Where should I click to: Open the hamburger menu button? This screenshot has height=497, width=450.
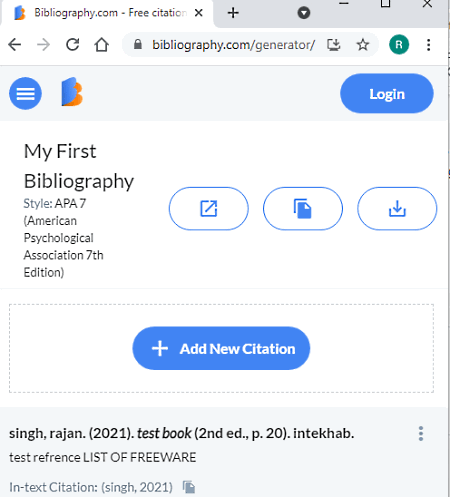[25, 93]
